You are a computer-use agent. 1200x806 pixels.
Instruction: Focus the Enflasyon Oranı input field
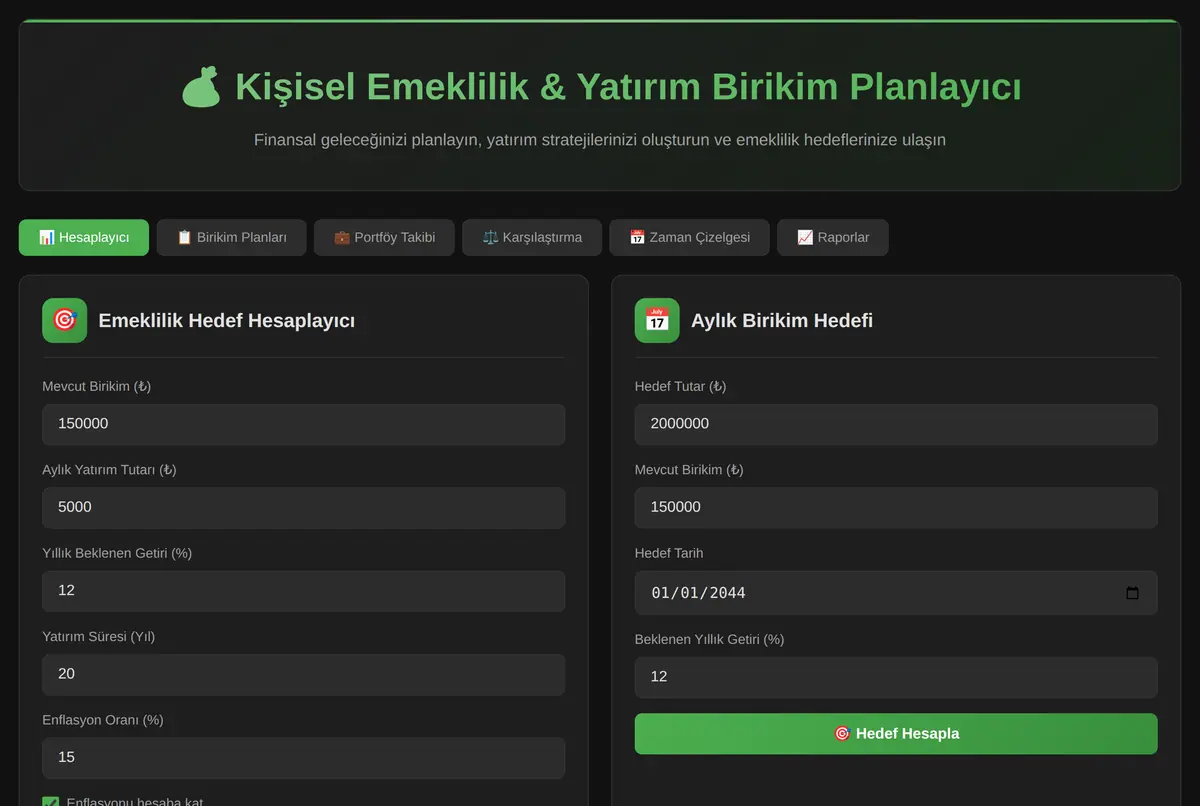click(304, 758)
